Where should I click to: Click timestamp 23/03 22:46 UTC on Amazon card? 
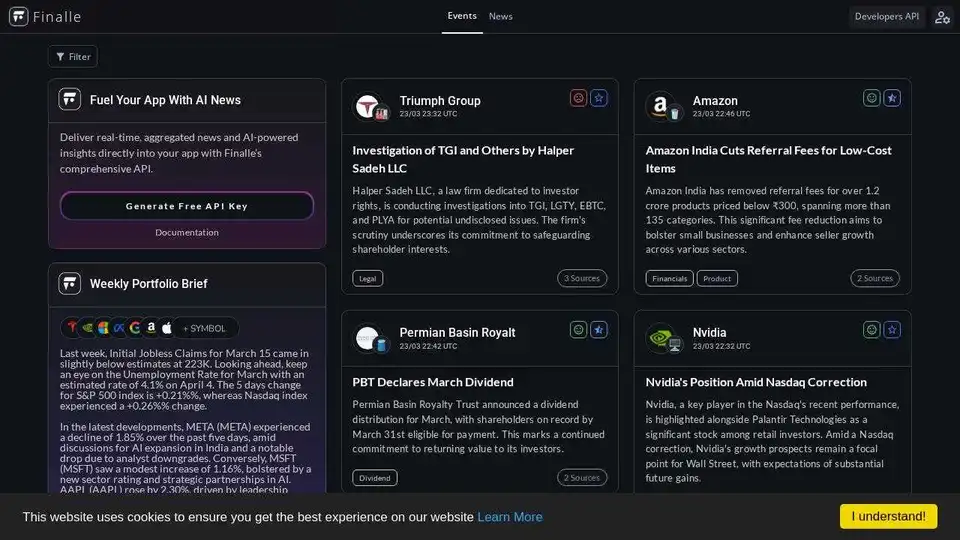coord(721,114)
